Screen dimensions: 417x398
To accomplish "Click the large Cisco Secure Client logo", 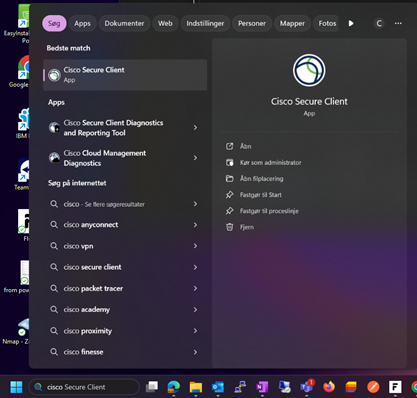I will (309, 70).
